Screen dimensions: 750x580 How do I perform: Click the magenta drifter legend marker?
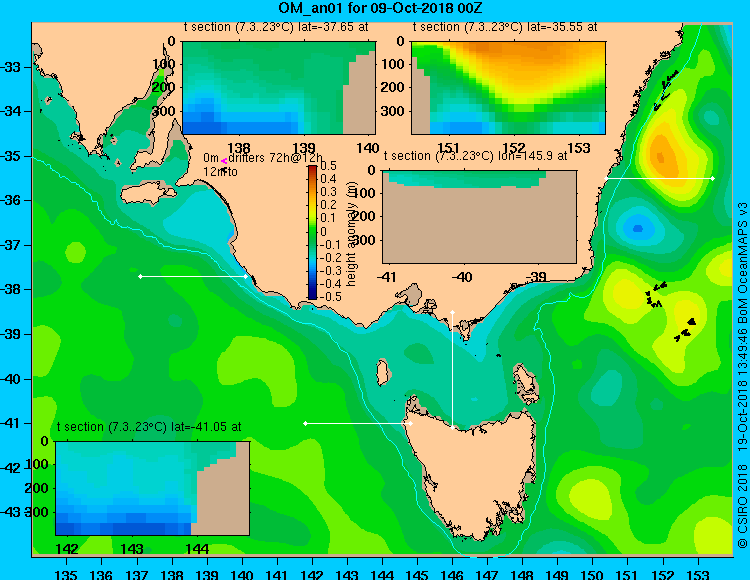pyautogui.click(x=224, y=161)
